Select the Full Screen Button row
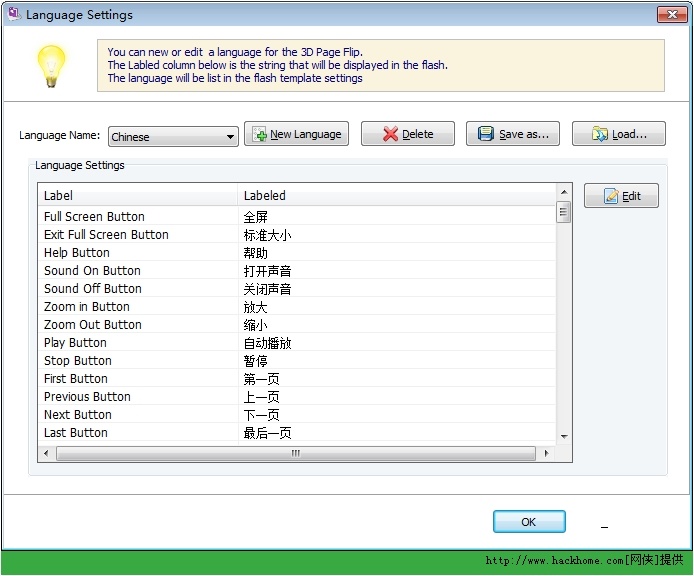694x576 pixels. click(297, 216)
